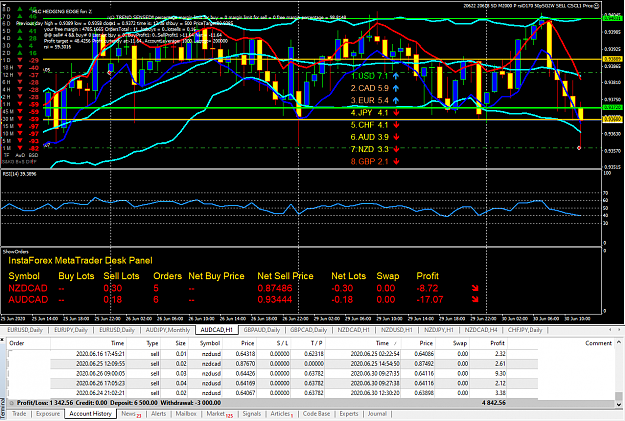Select the order opened 2020.06.26 17:05:23

[x=273, y=383]
